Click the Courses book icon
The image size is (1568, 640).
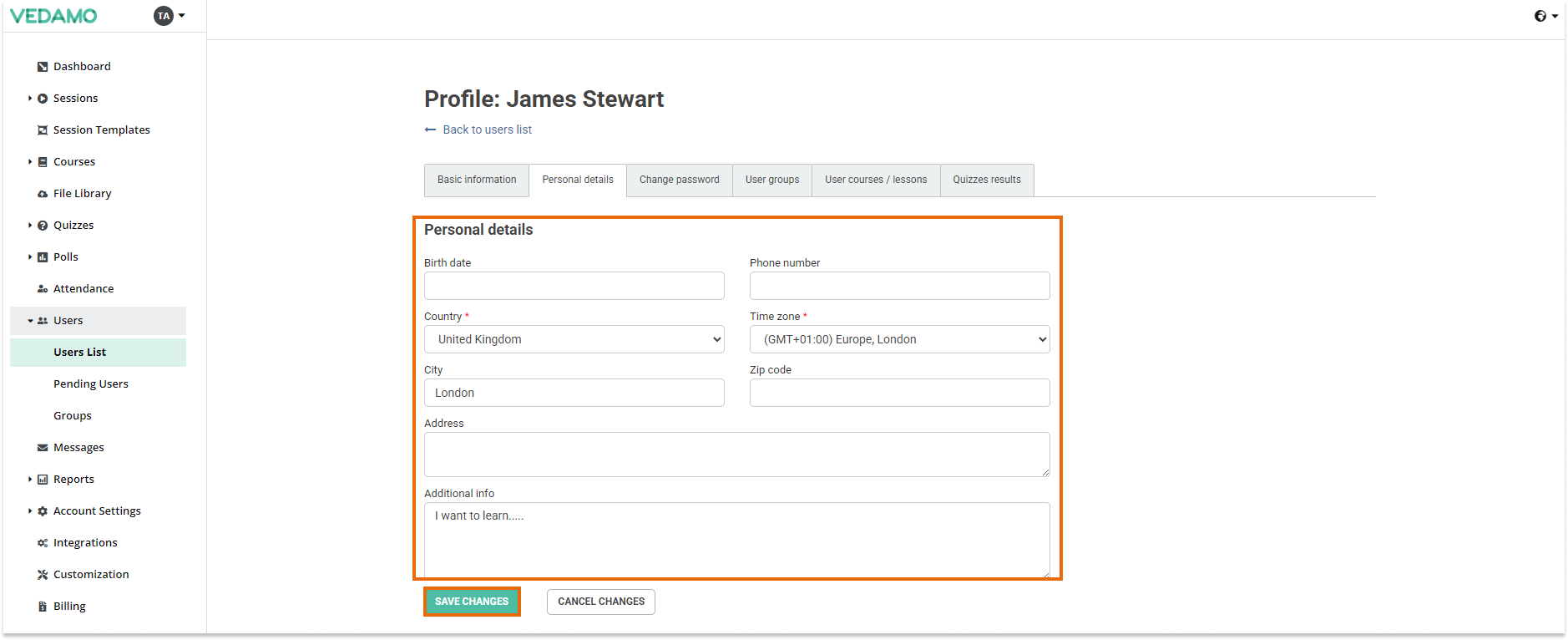(x=43, y=162)
